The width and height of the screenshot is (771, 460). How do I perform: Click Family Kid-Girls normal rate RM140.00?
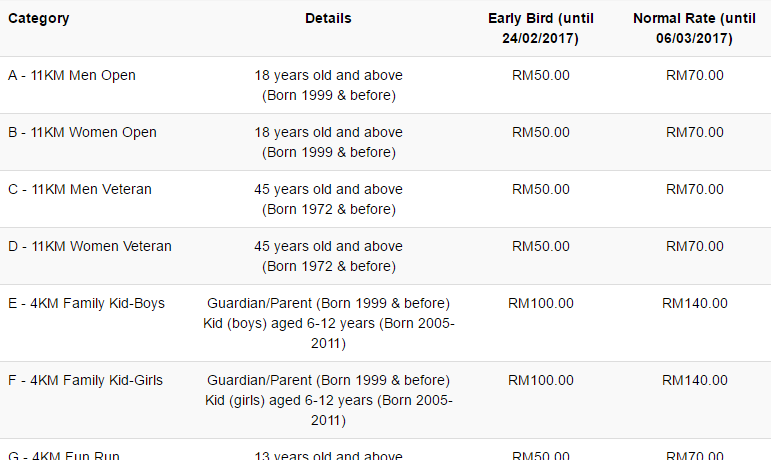(694, 381)
